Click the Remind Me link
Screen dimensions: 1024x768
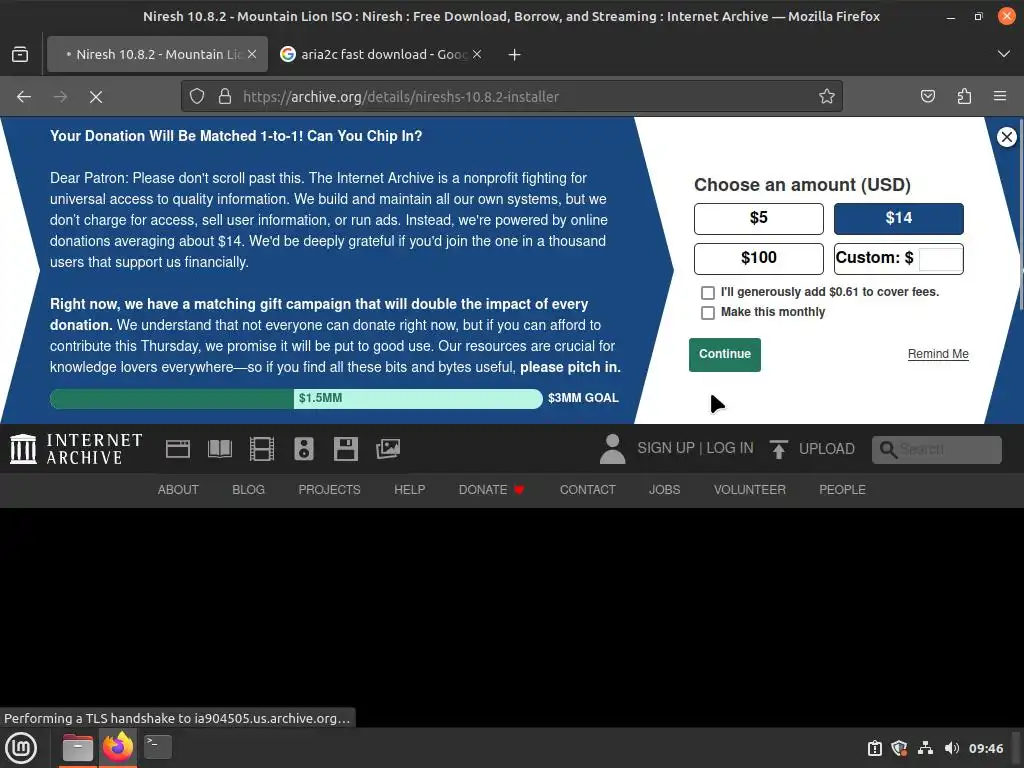[938, 354]
